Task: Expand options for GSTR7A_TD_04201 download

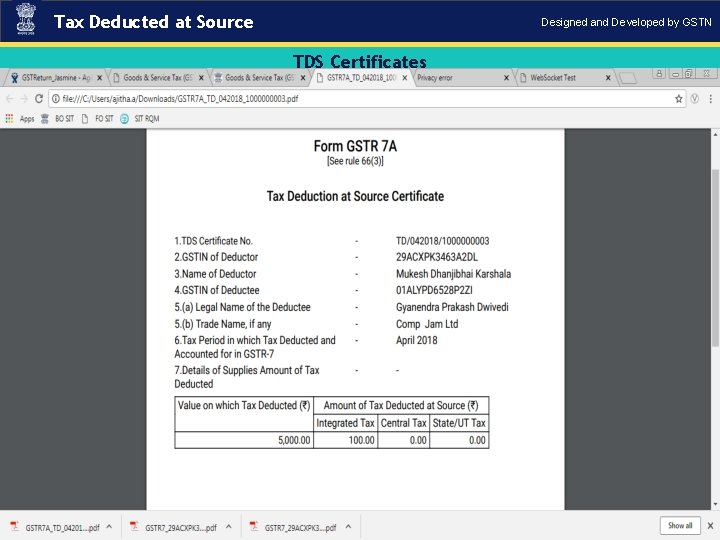Action: pos(109,527)
